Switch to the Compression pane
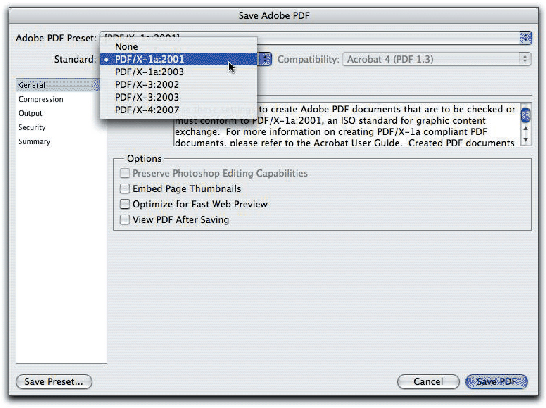This screenshot has height=408, width=546. pyautogui.click(x=41, y=99)
